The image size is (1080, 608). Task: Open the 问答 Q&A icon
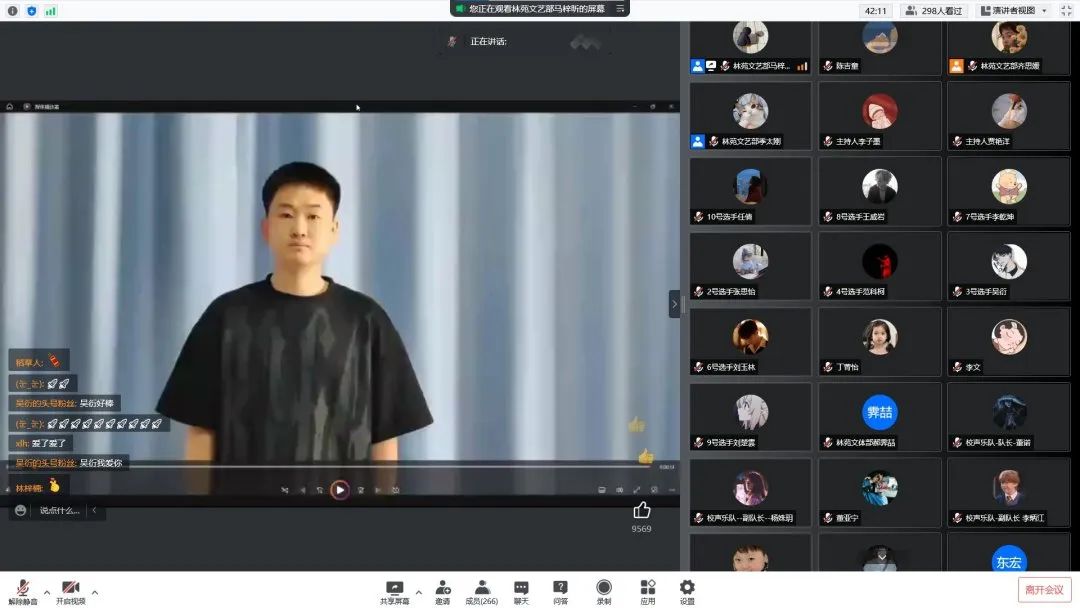[x=561, y=587]
